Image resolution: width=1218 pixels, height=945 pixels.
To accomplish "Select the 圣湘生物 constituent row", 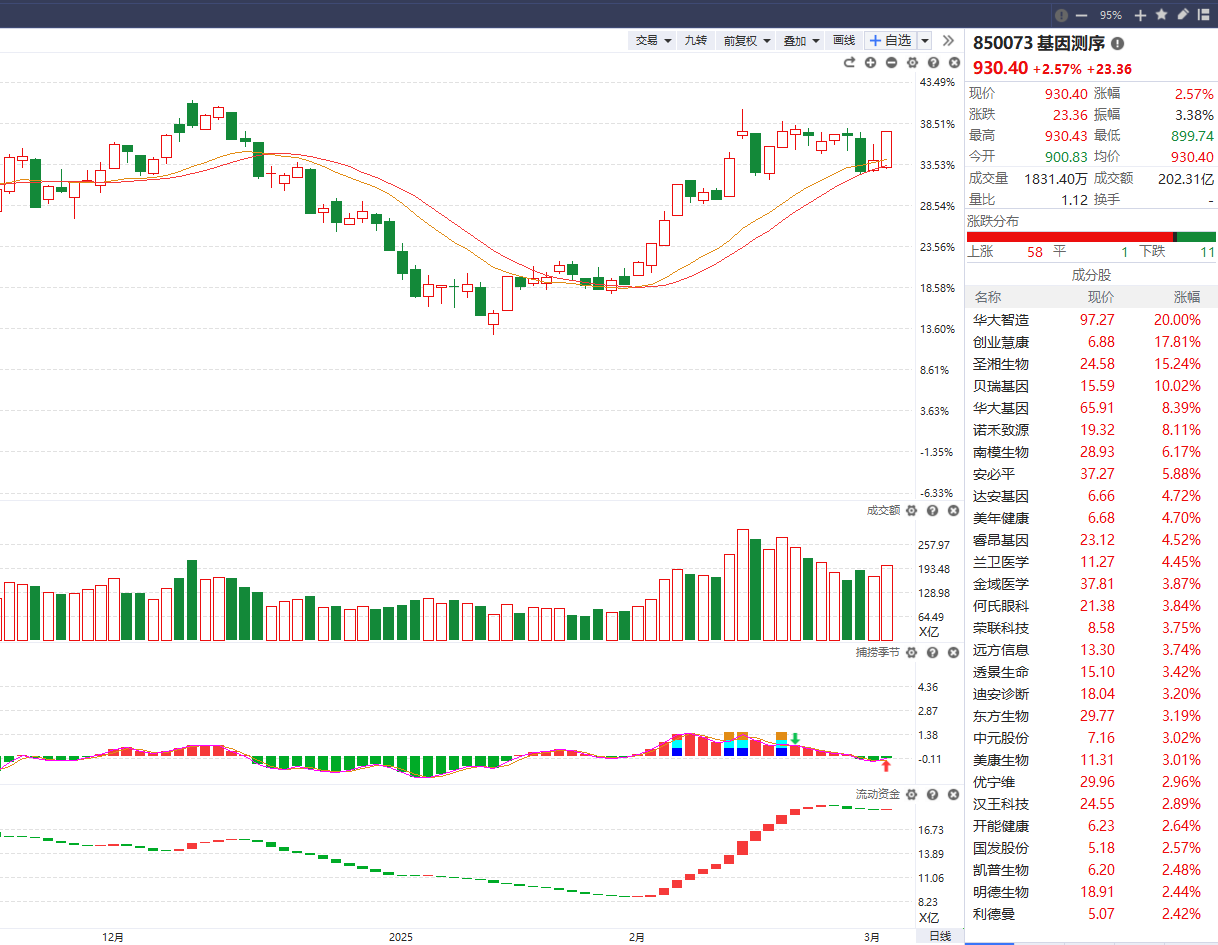I will coord(1091,364).
